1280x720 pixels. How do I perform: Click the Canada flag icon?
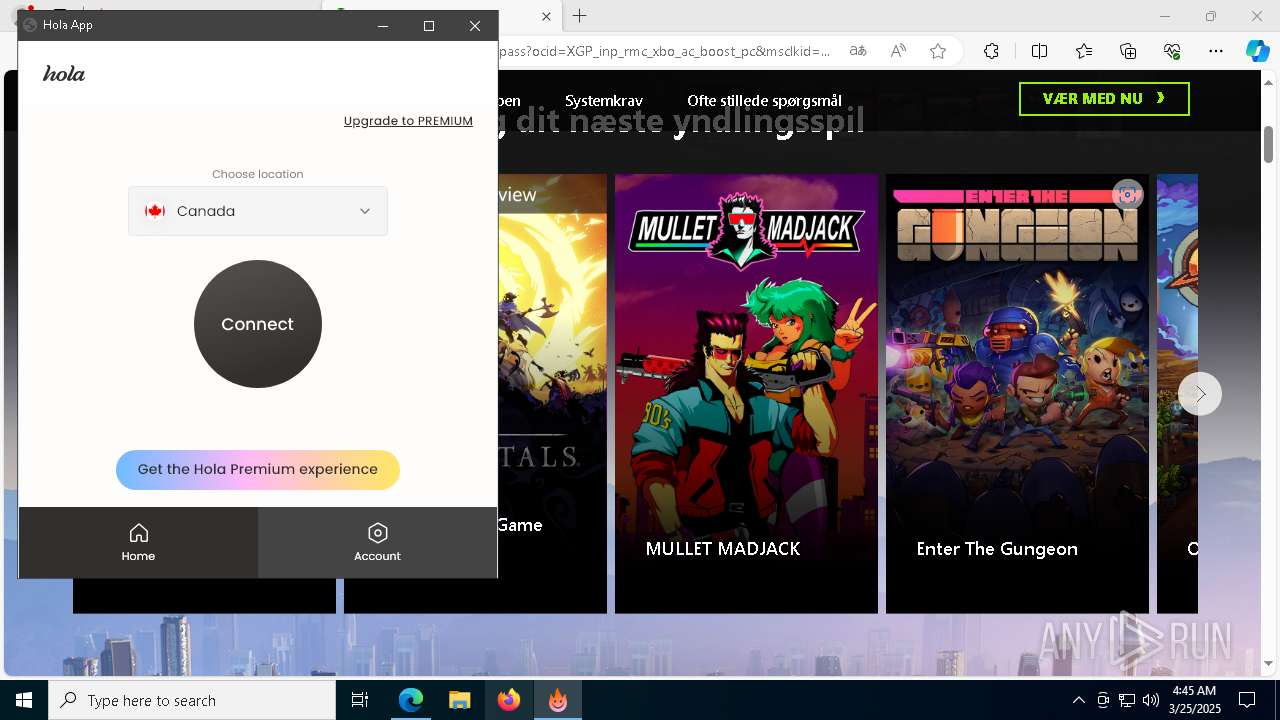pos(154,211)
